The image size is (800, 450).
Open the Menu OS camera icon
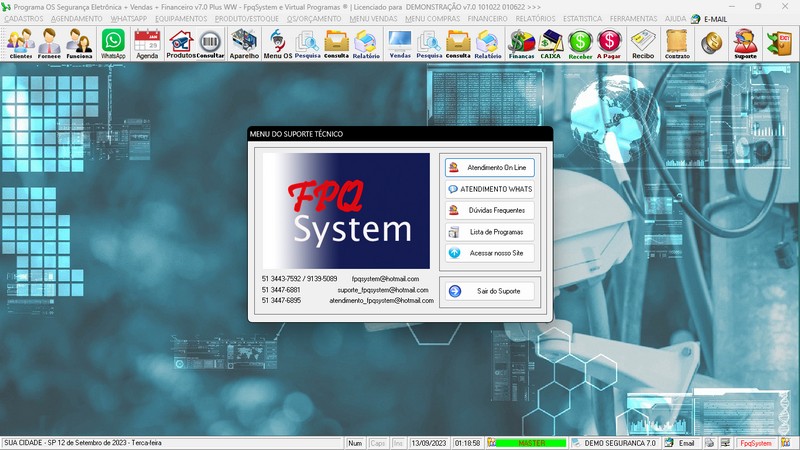(x=278, y=43)
